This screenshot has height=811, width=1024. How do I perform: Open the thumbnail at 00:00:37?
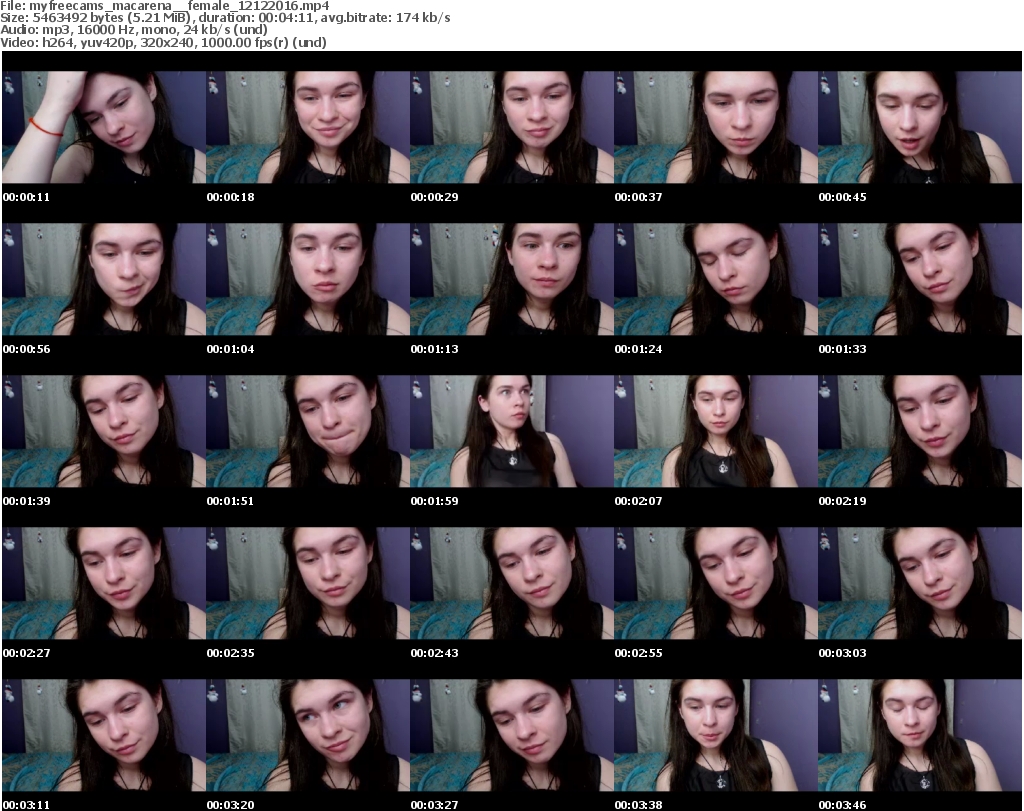(716, 127)
